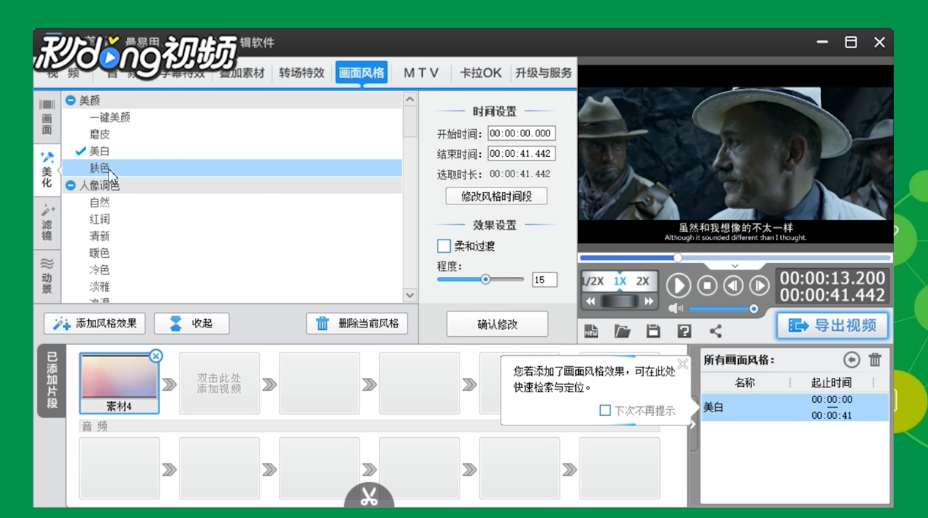Delete style with trash icon
The height and width of the screenshot is (518, 928).
875,359
